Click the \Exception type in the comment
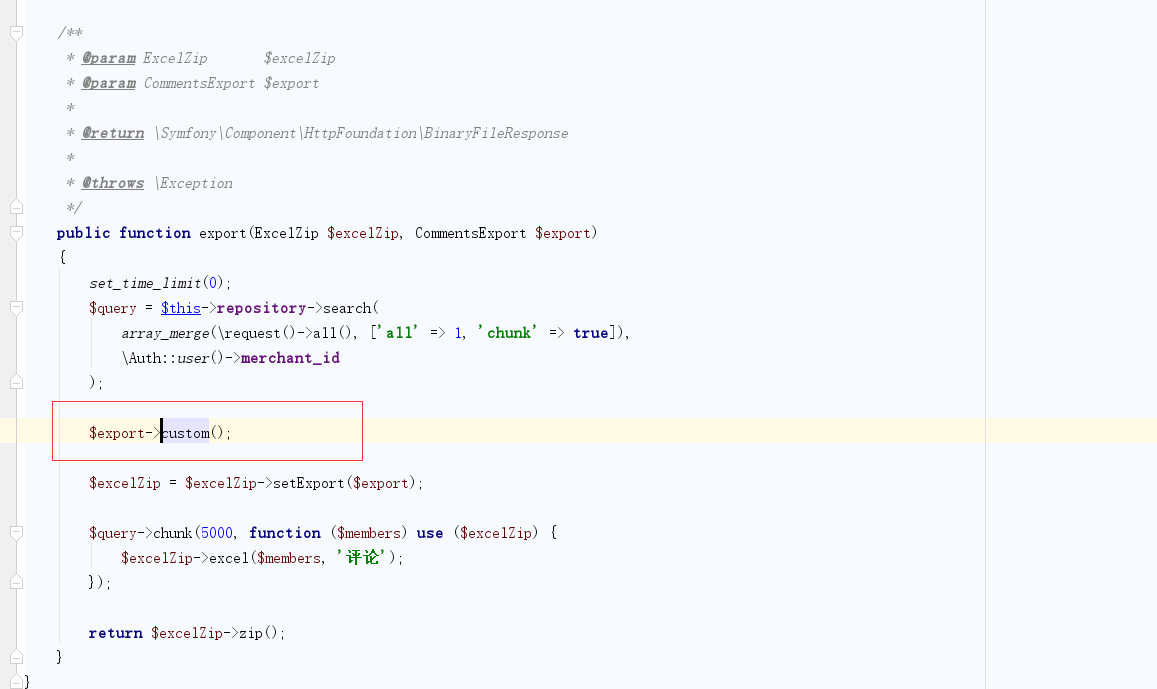This screenshot has height=689, width=1157. point(194,183)
